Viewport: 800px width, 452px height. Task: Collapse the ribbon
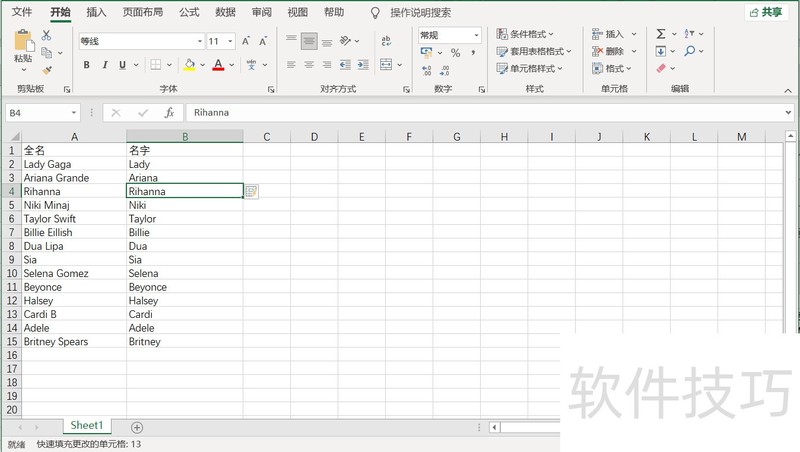point(788,91)
